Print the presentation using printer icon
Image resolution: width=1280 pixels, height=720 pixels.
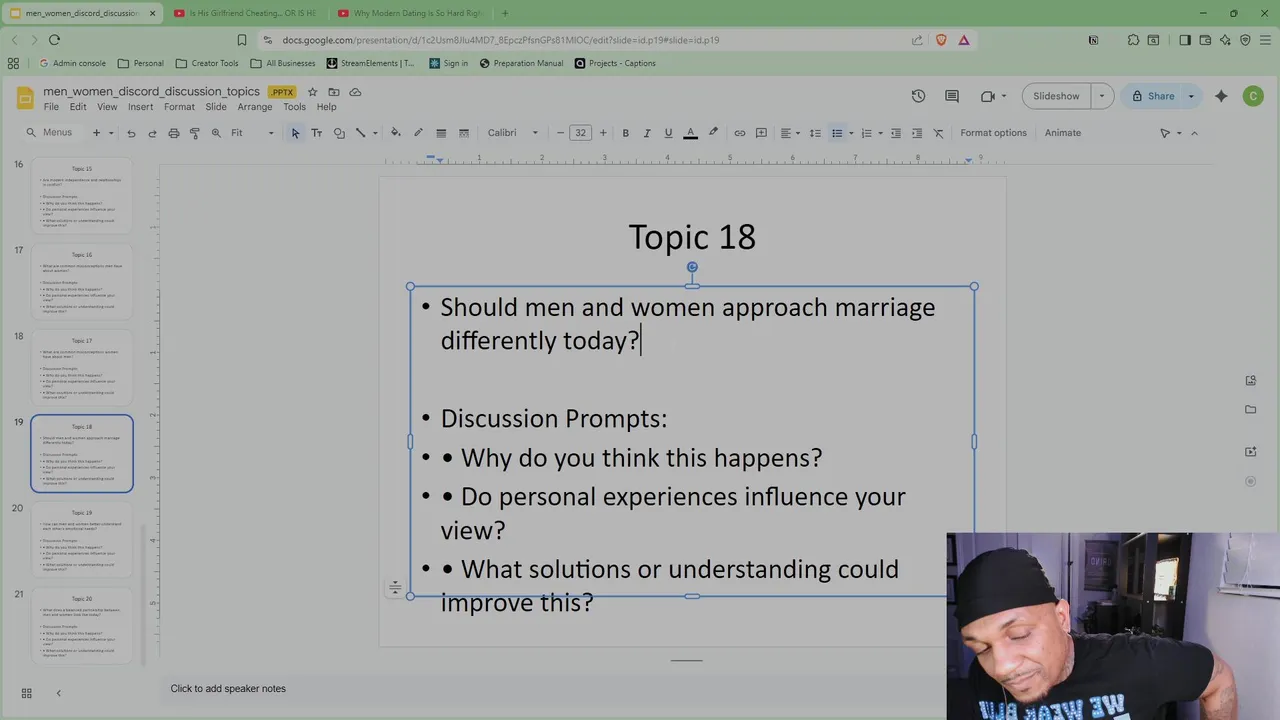174,133
